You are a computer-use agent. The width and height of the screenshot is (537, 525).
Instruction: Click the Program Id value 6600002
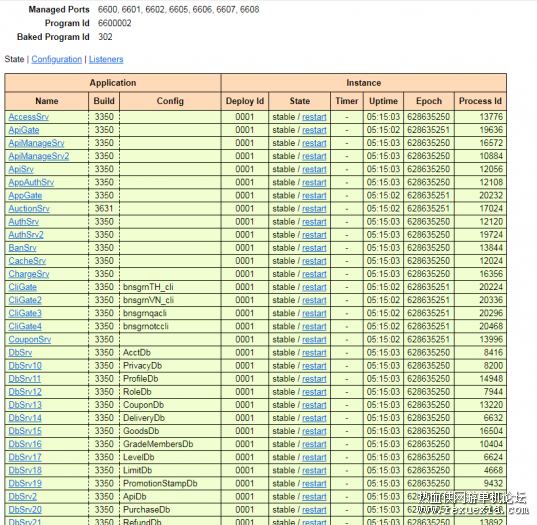tap(114, 23)
